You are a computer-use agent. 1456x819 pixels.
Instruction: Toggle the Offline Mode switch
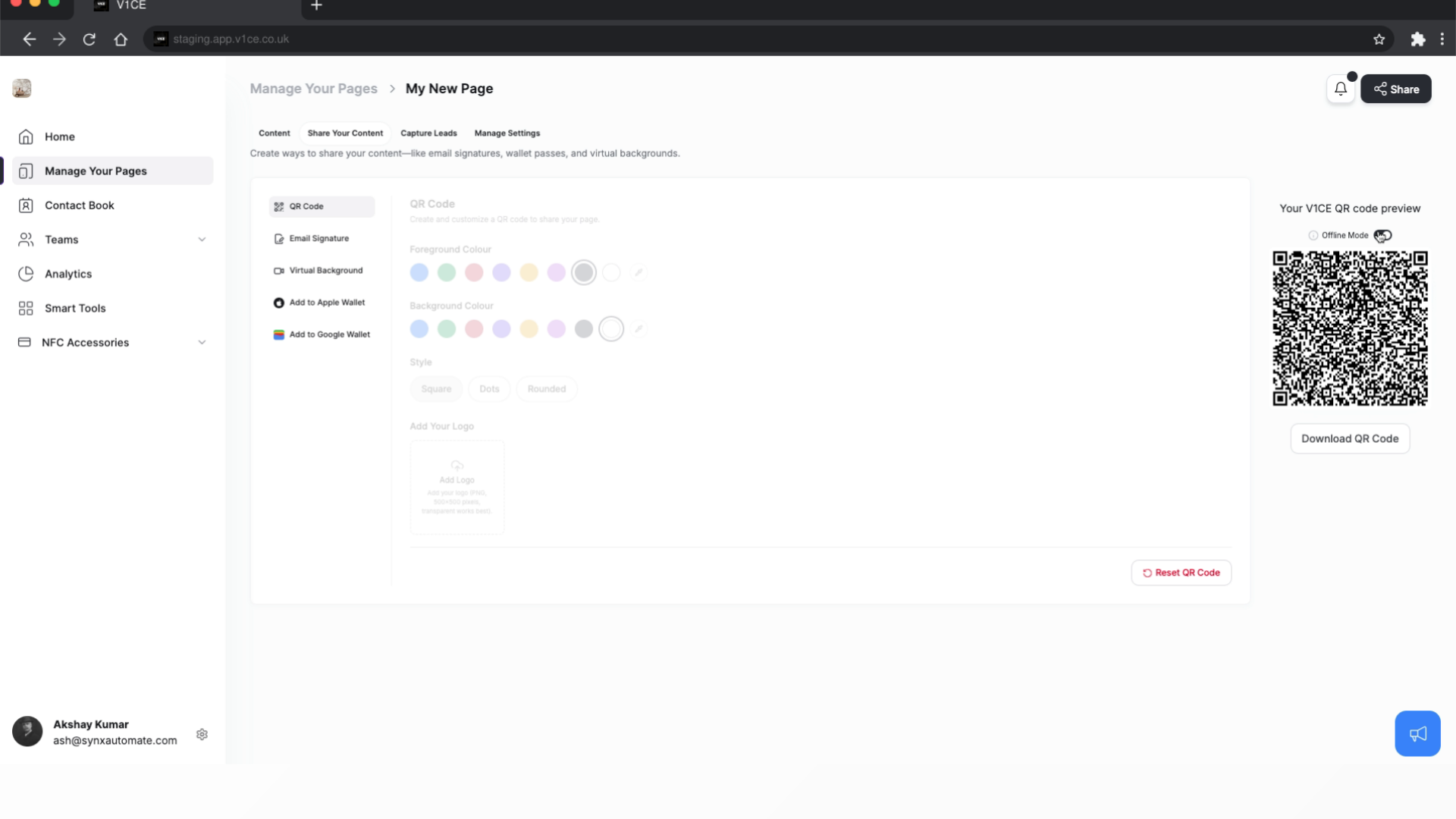click(x=1382, y=235)
